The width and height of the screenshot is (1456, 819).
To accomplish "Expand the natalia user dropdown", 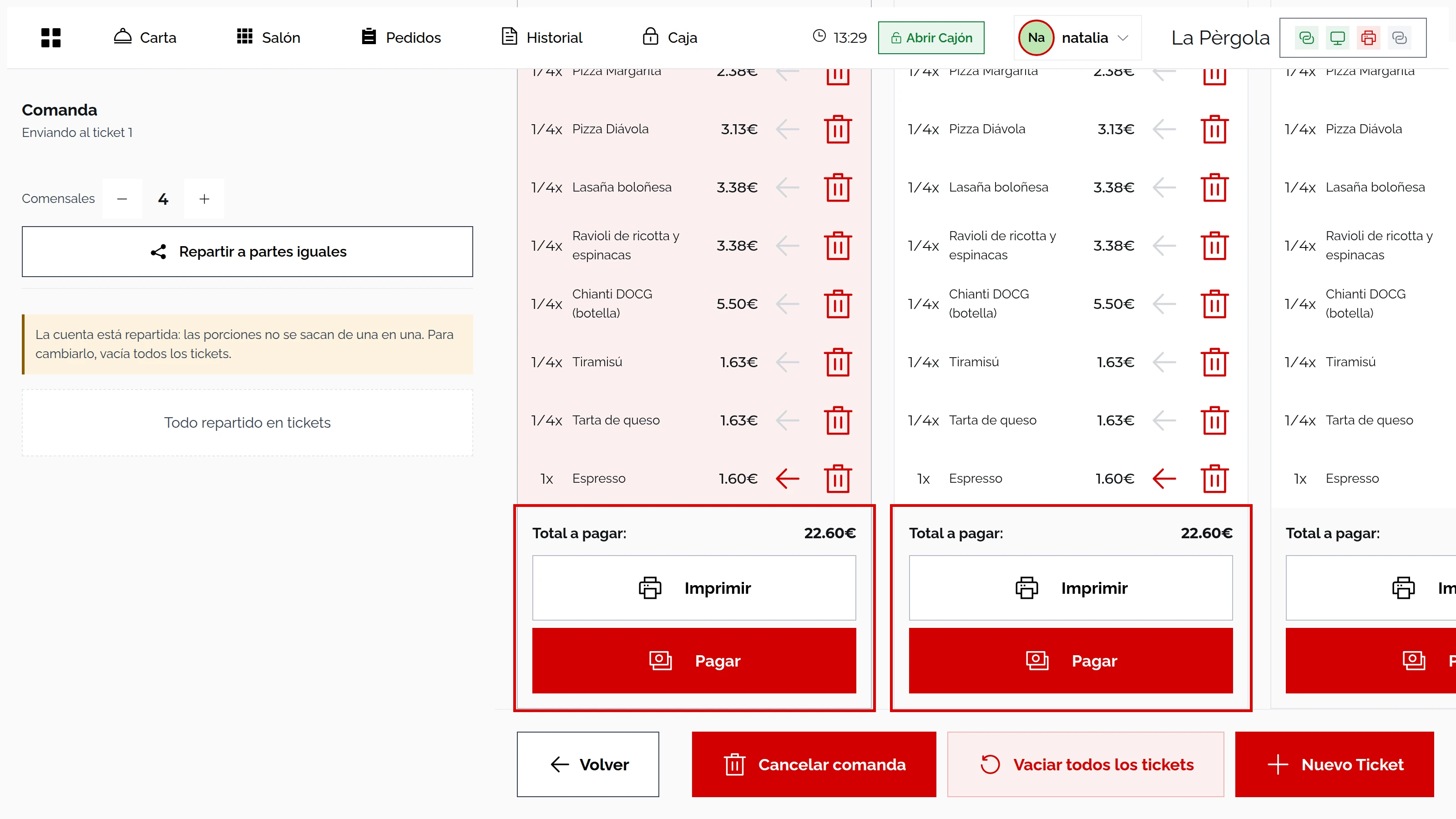I will [x=1077, y=38].
